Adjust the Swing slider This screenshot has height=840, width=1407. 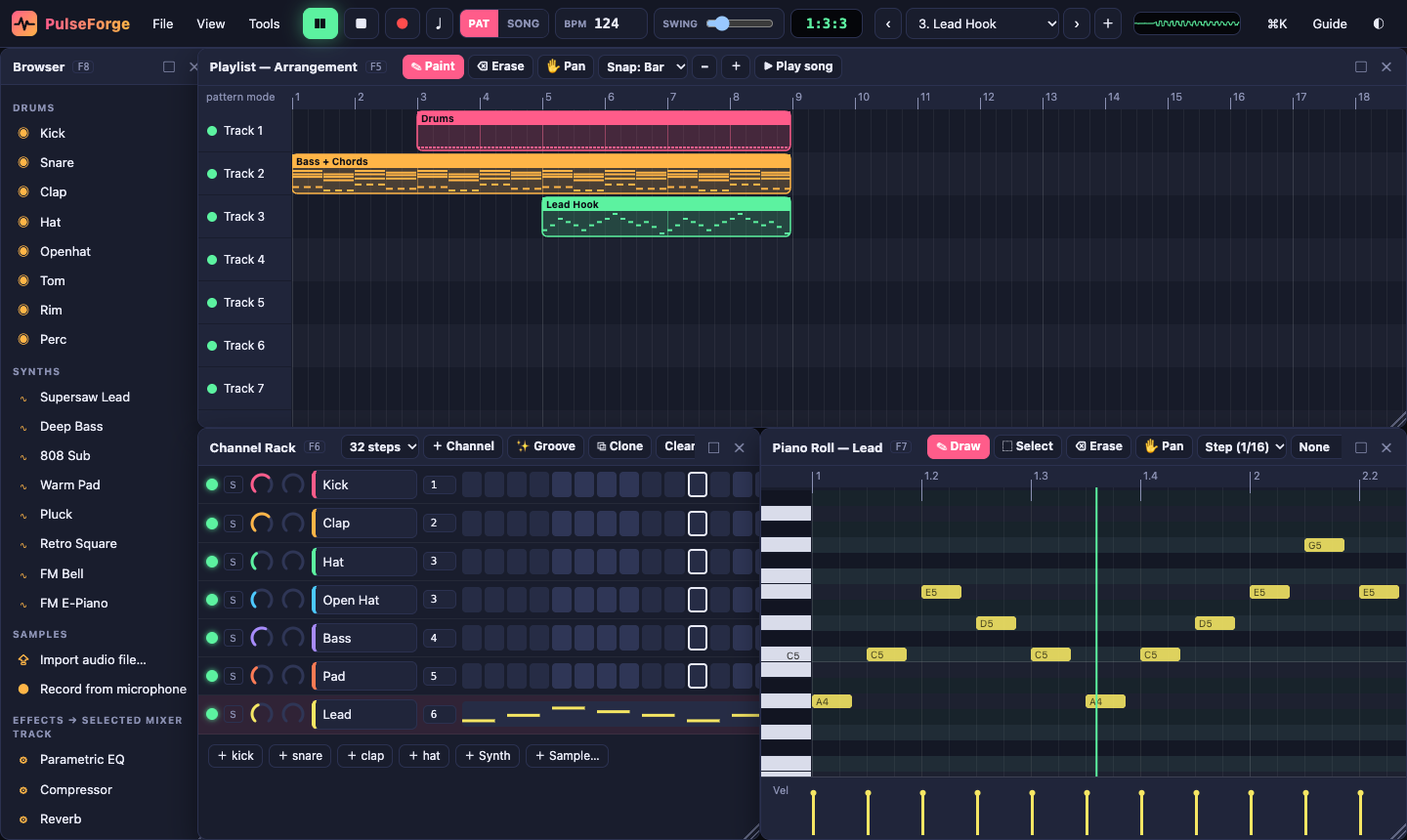pyautogui.click(x=740, y=23)
